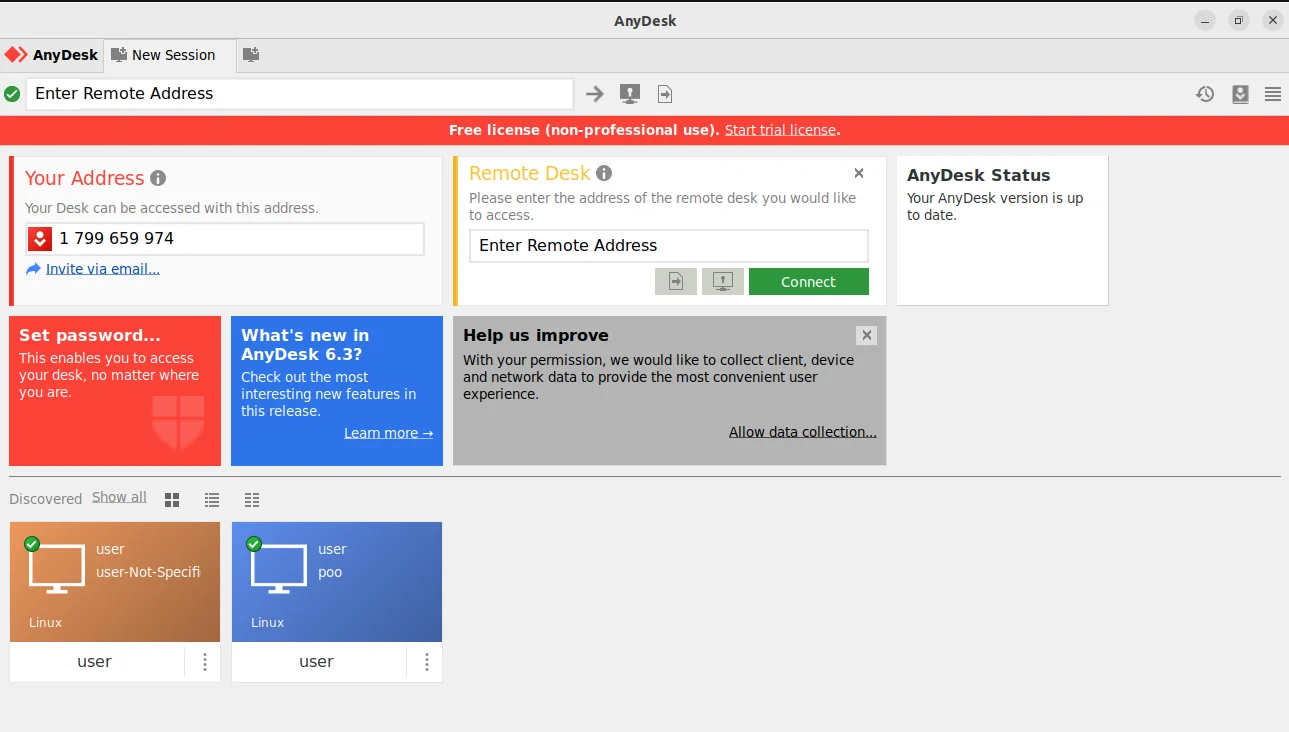This screenshot has width=1289, height=732.
Task: Open options menu for poo device
Action: (x=426, y=662)
